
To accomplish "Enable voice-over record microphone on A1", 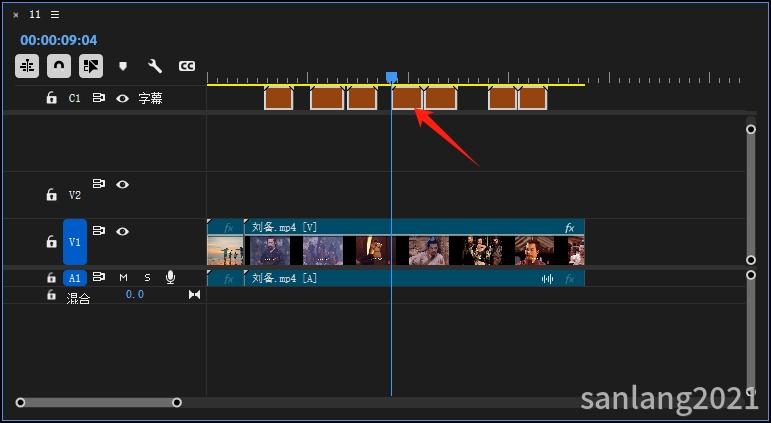I will (171, 277).
